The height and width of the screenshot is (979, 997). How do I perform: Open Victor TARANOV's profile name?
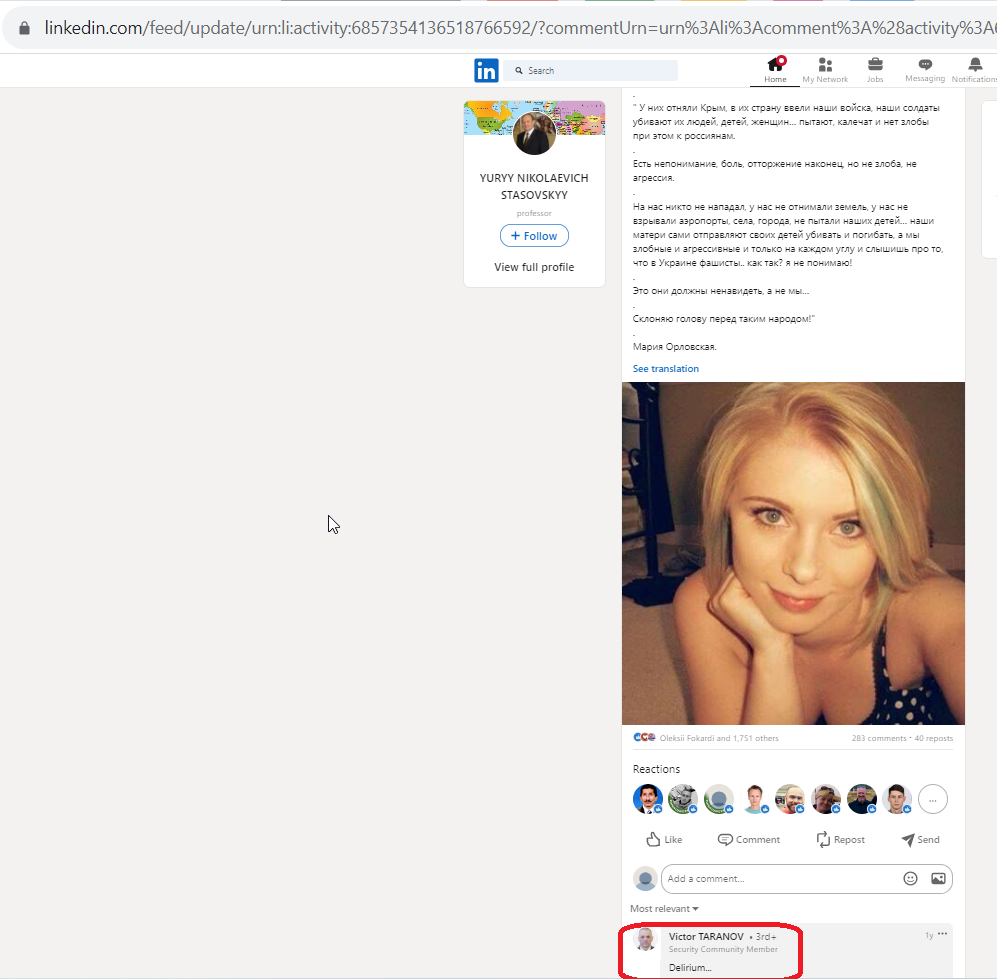coord(706,936)
